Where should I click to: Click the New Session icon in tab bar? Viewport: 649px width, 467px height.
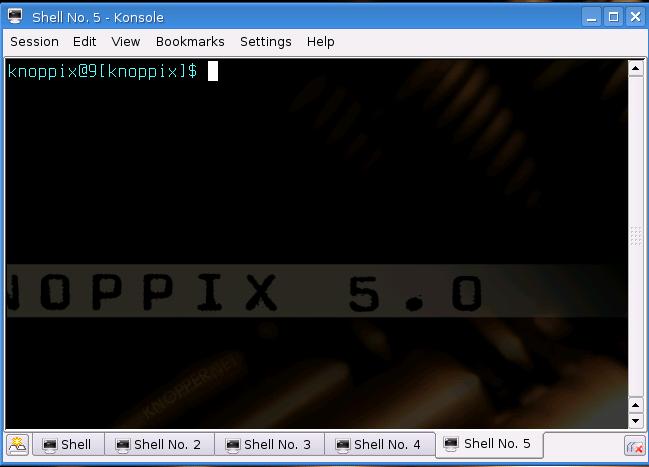click(x=17, y=445)
